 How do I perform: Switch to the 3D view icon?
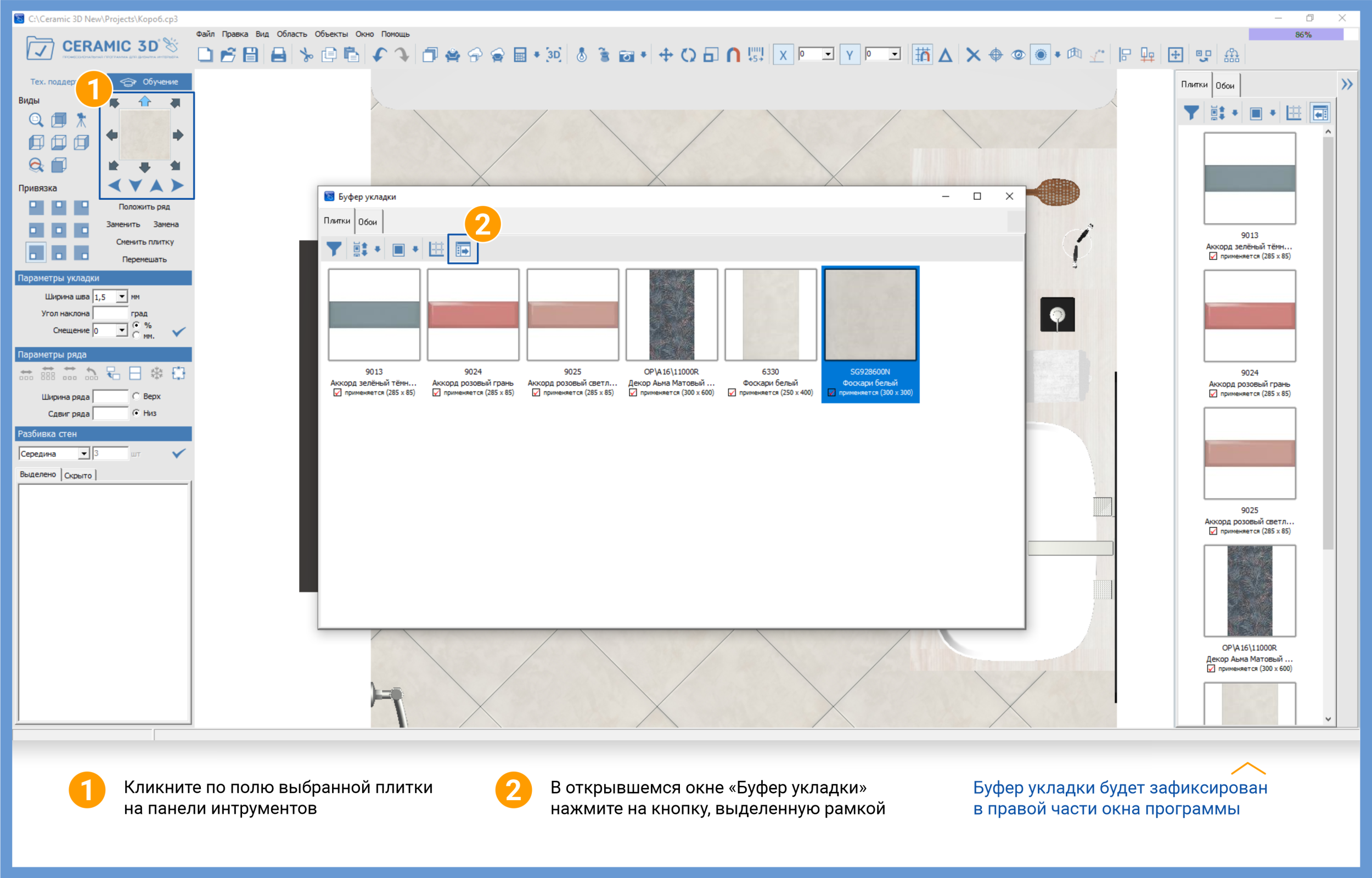pyautogui.click(x=554, y=55)
